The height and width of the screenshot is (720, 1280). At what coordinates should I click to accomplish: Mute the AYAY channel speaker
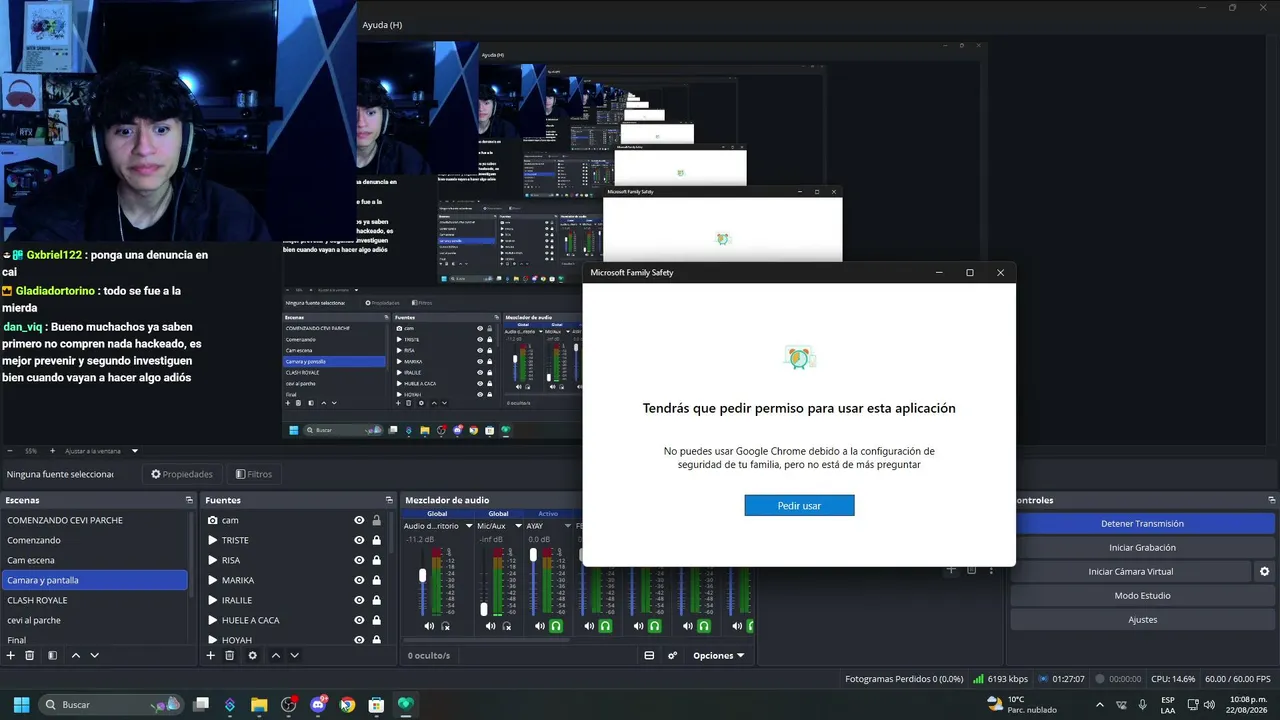coord(539,626)
